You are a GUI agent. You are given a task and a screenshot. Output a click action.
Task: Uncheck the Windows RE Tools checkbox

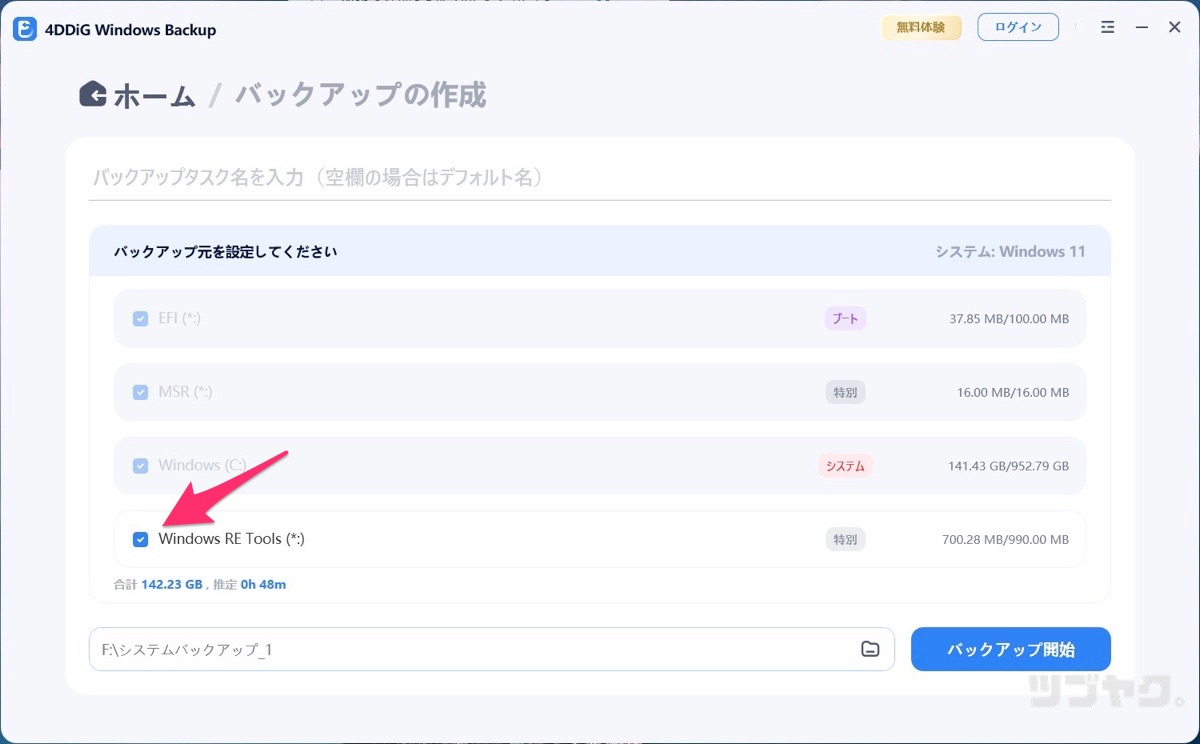pos(140,539)
